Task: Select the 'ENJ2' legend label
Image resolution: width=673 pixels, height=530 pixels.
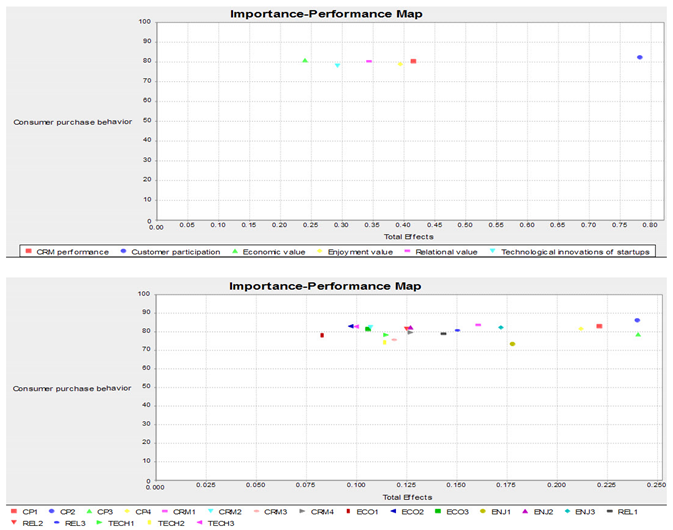Action: coord(543,512)
